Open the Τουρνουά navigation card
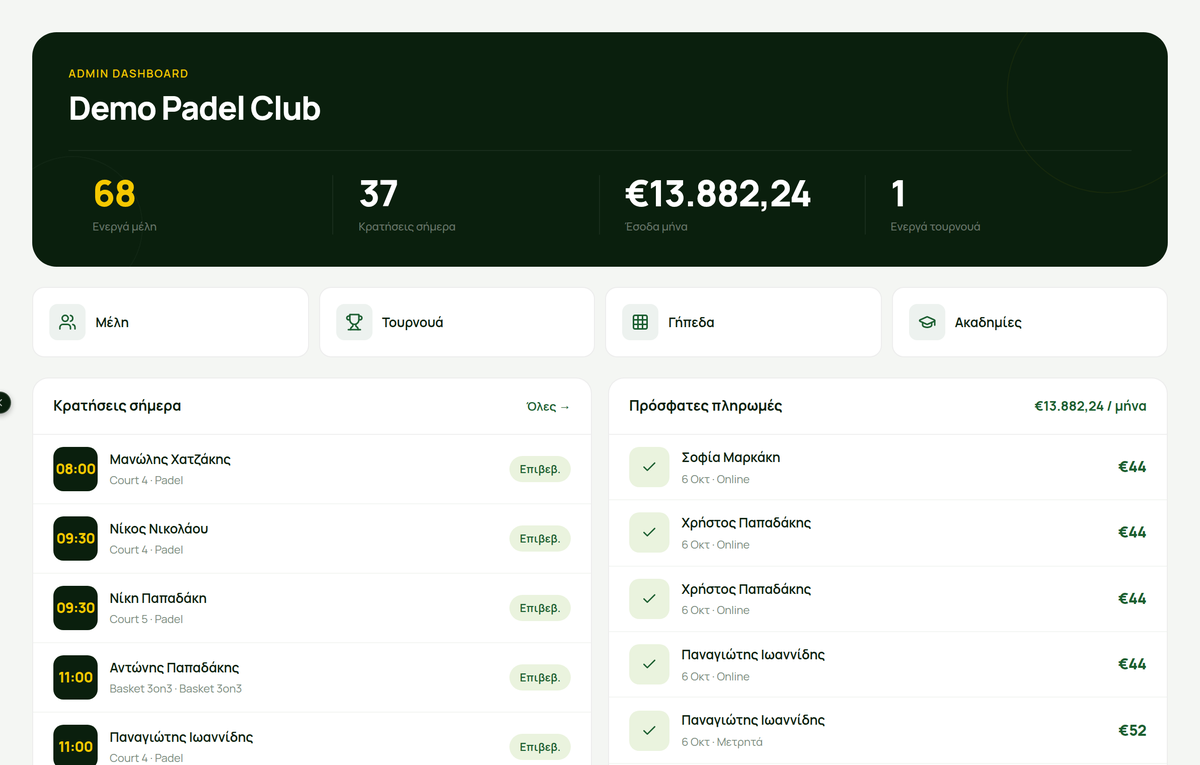 tap(457, 322)
